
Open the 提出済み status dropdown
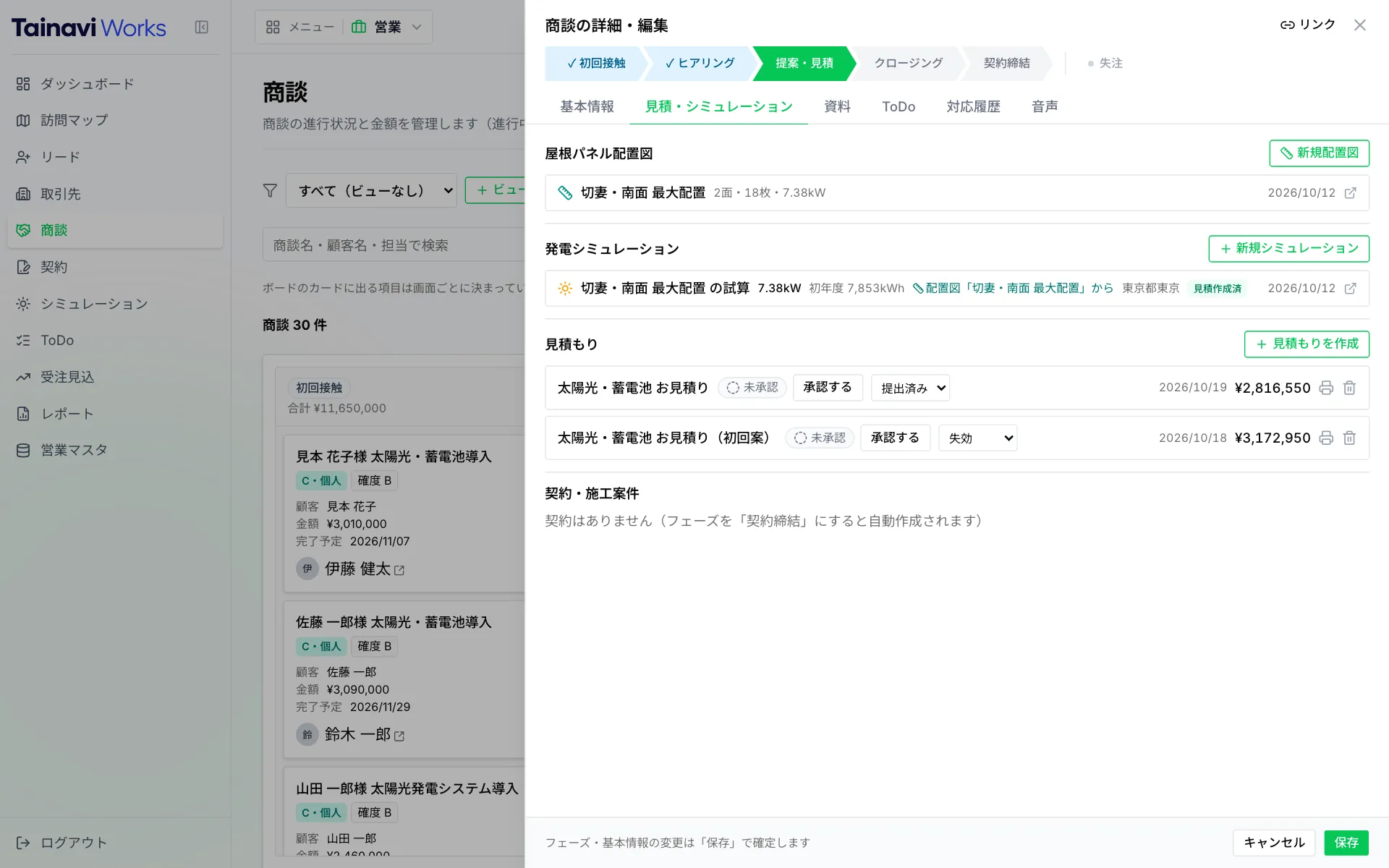(910, 388)
